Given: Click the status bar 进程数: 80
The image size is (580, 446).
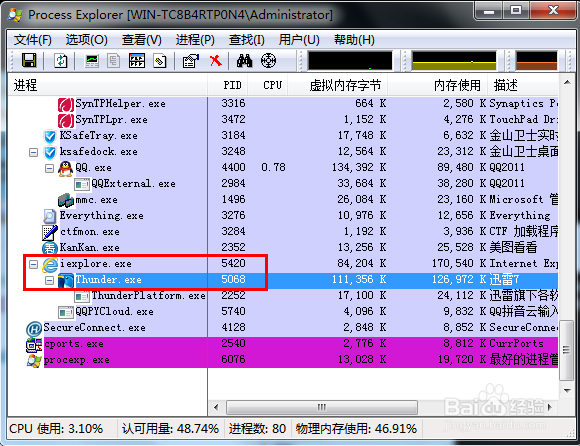Looking at the screenshot, I should [257, 429].
